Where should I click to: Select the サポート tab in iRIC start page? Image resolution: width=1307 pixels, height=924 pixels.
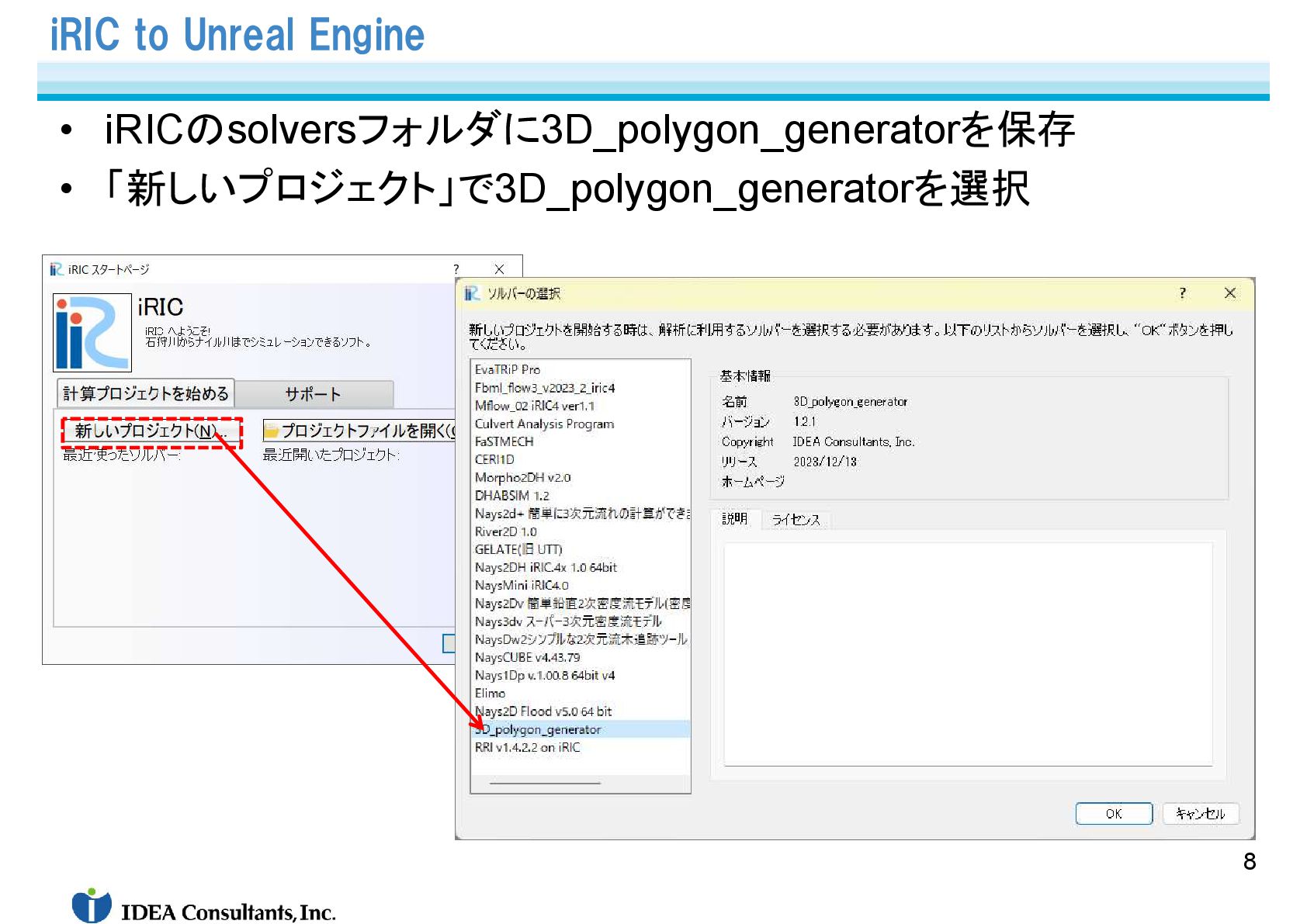pyautogui.click(x=314, y=394)
